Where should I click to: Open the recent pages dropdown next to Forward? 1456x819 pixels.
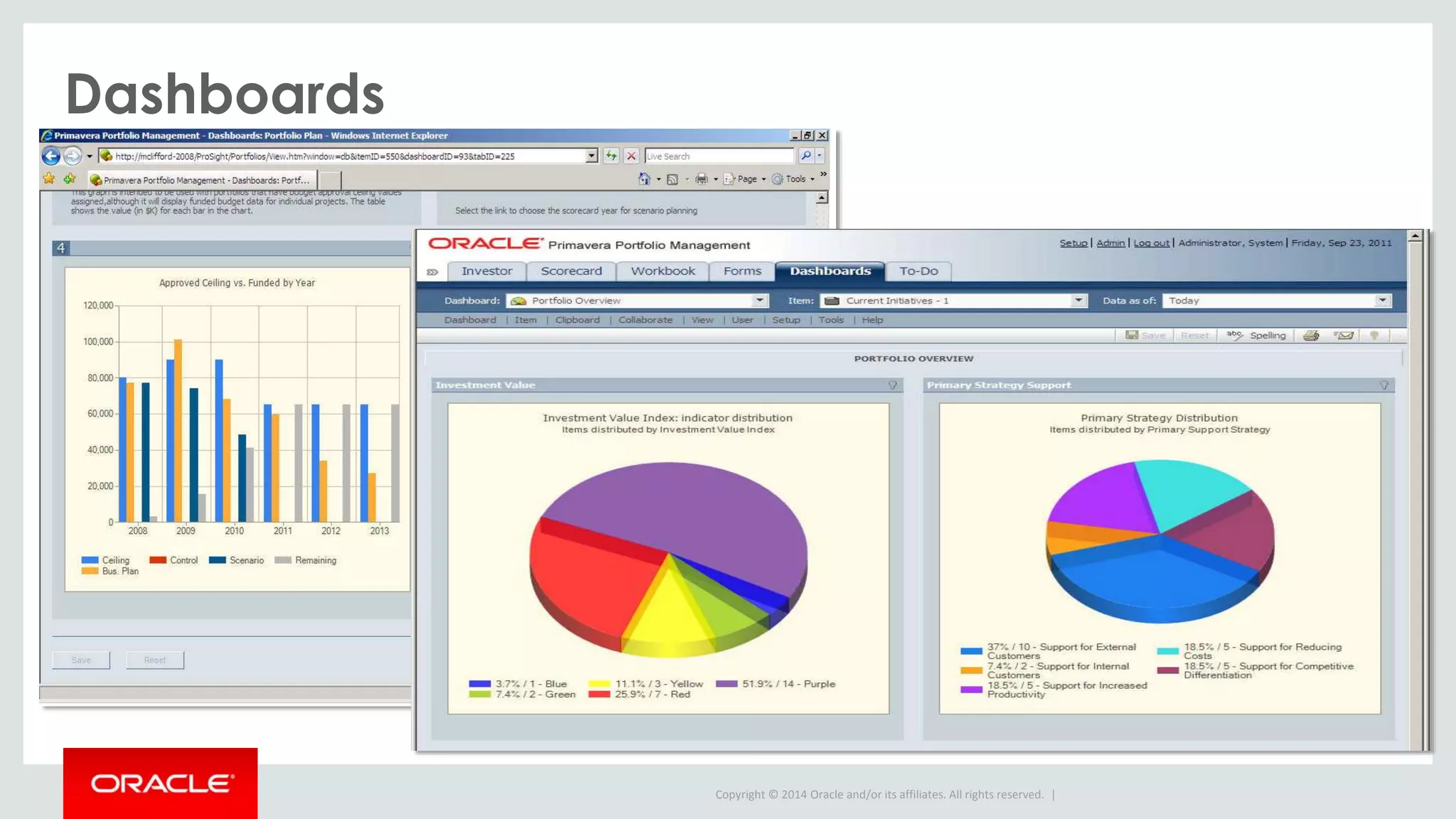coord(90,156)
